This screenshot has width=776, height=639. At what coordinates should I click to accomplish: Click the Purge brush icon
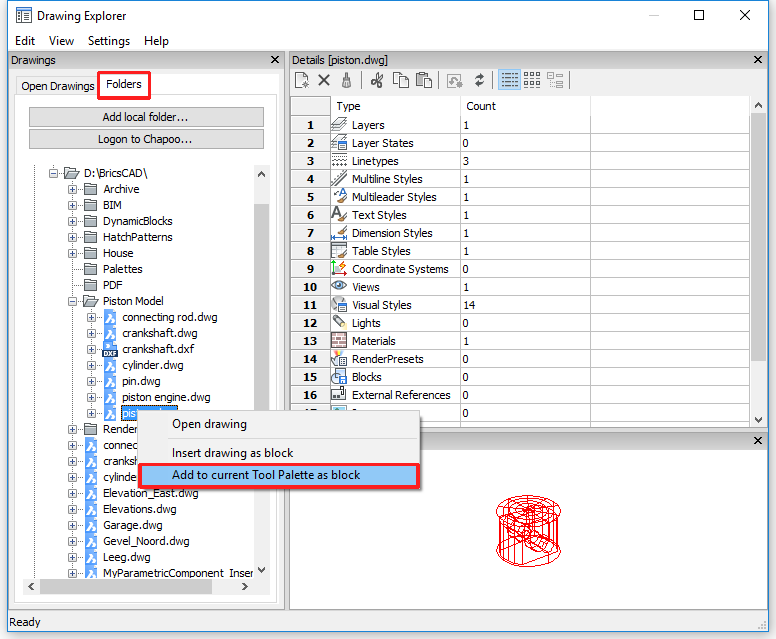(346, 80)
